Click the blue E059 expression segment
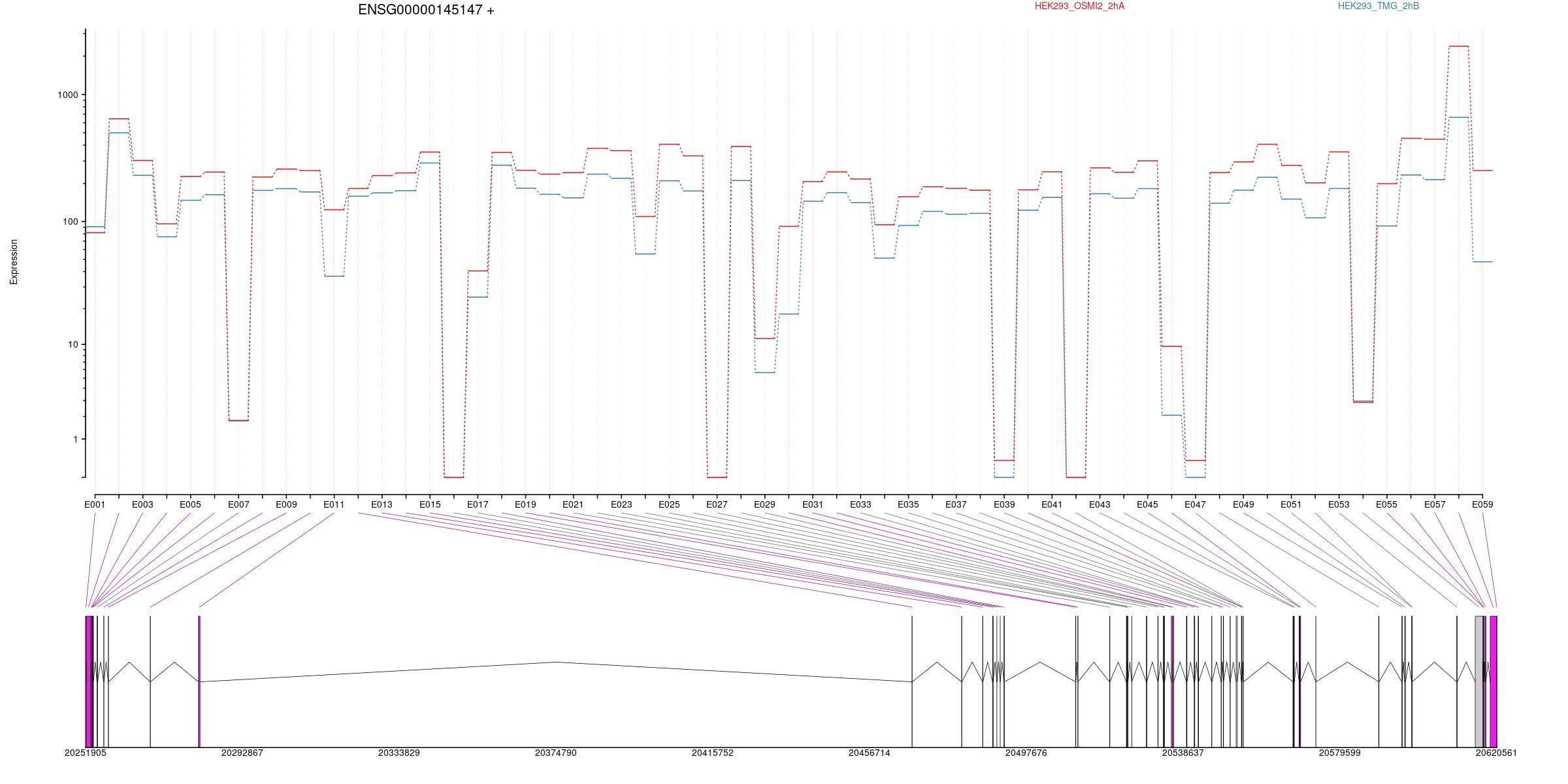The height and width of the screenshot is (784, 1568). (1482, 261)
